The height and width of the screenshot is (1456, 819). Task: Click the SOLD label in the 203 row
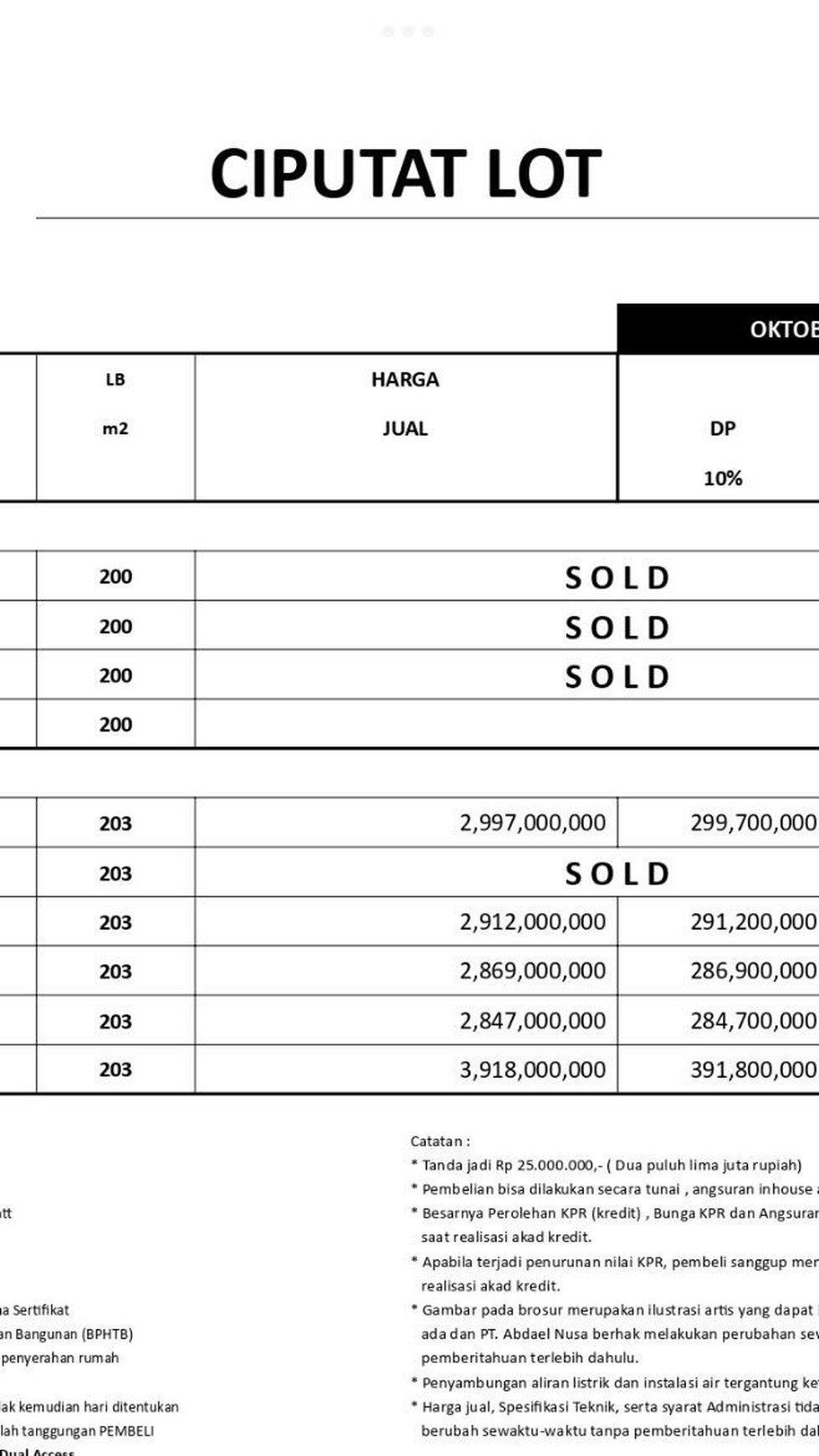coord(617,874)
